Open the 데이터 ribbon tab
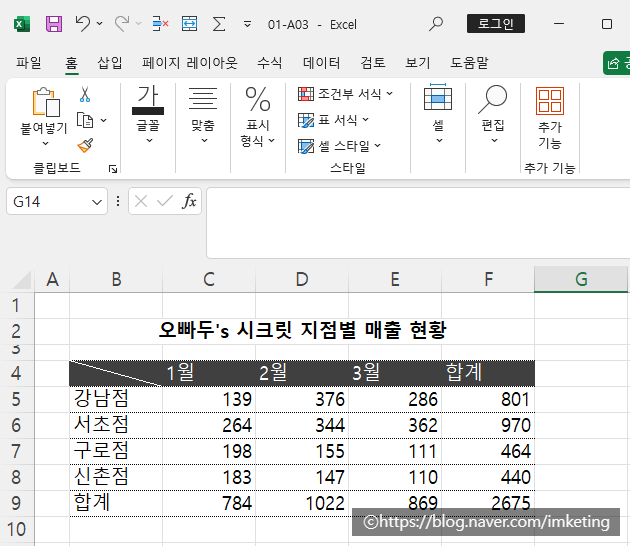630x546 pixels. 321,63
